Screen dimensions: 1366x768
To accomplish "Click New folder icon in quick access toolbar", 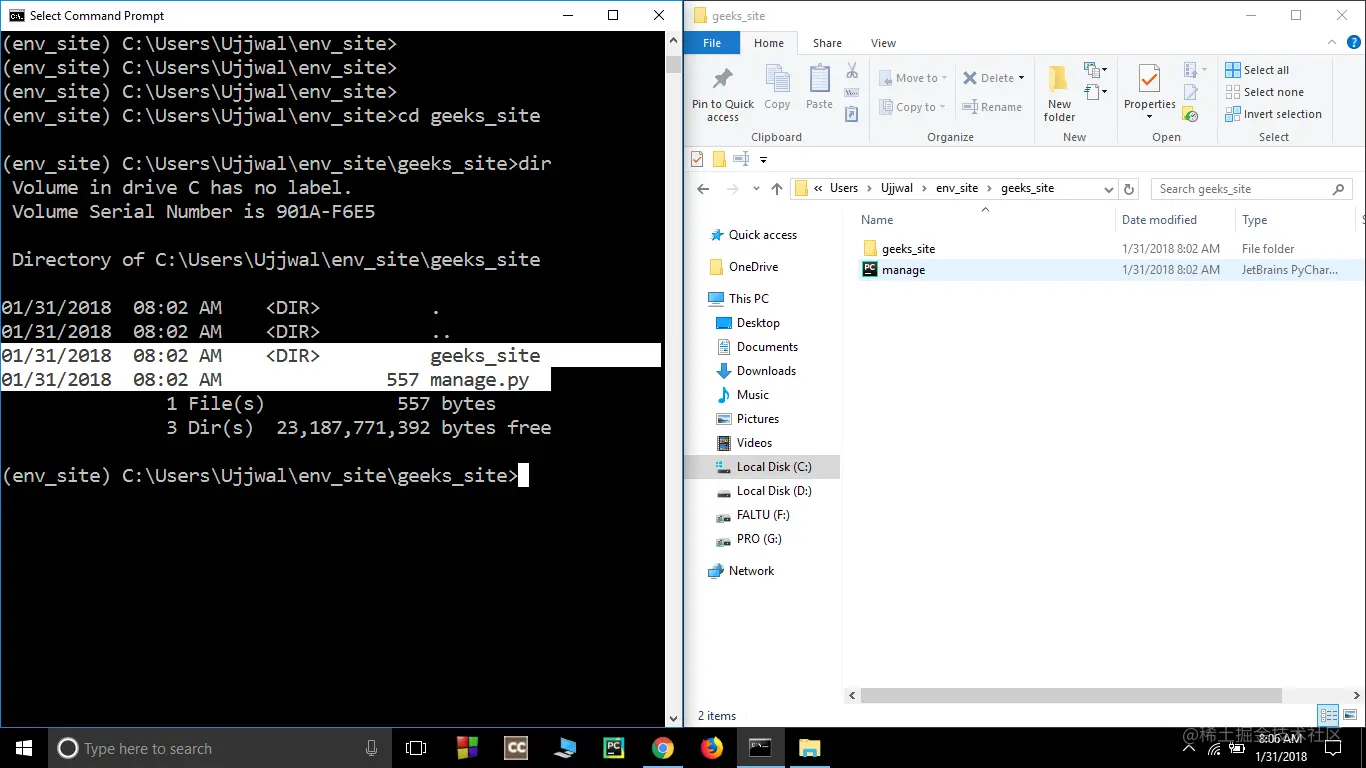I will coord(719,159).
